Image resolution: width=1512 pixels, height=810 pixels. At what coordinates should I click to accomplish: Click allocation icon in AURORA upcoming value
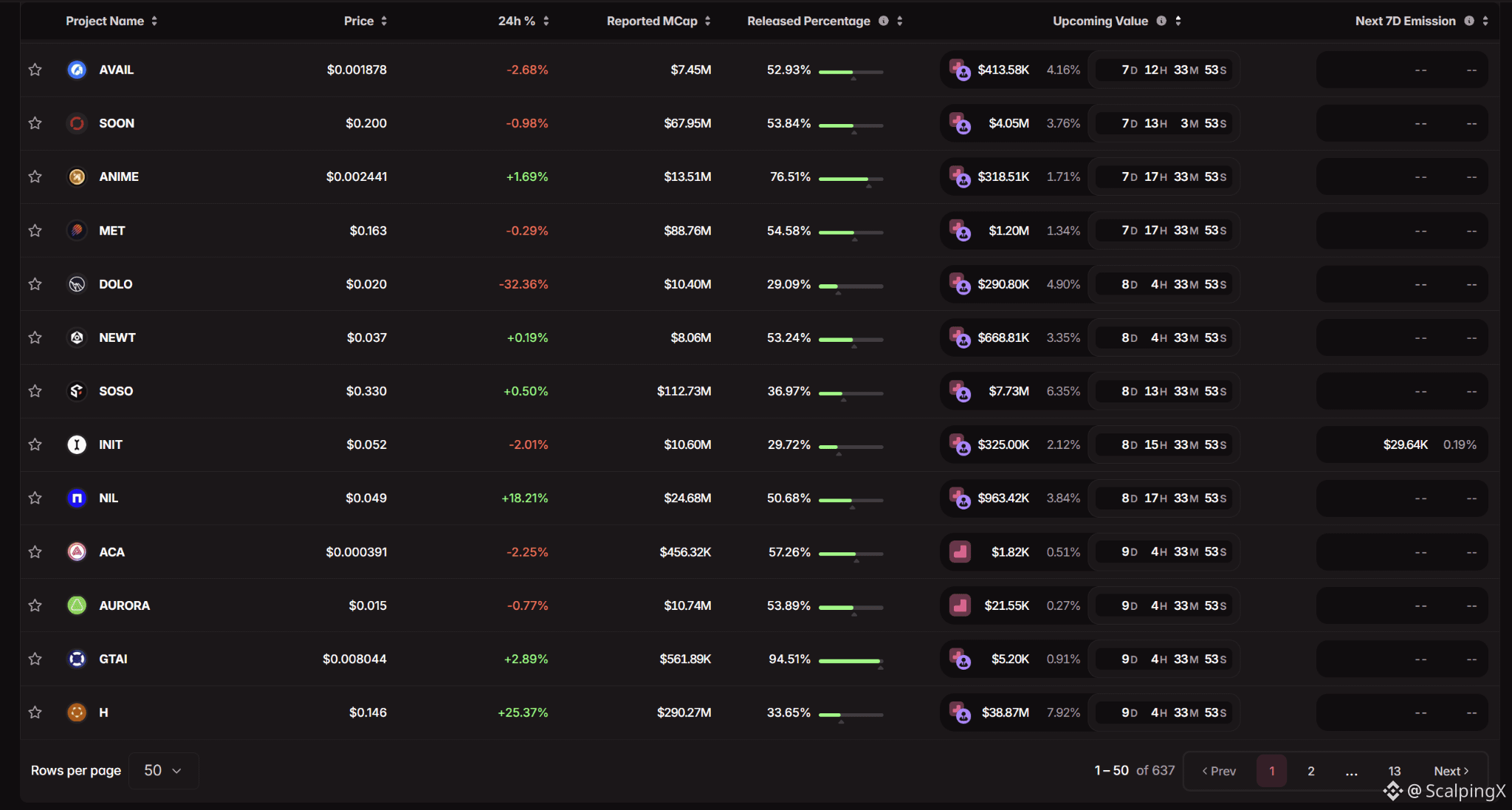pyautogui.click(x=960, y=605)
